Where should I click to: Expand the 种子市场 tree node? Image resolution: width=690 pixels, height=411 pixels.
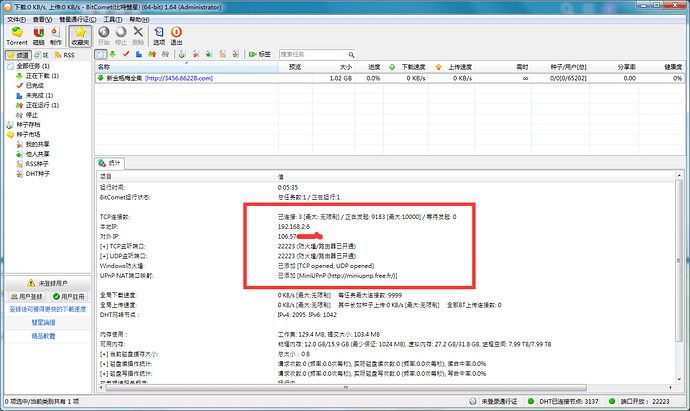9,135
